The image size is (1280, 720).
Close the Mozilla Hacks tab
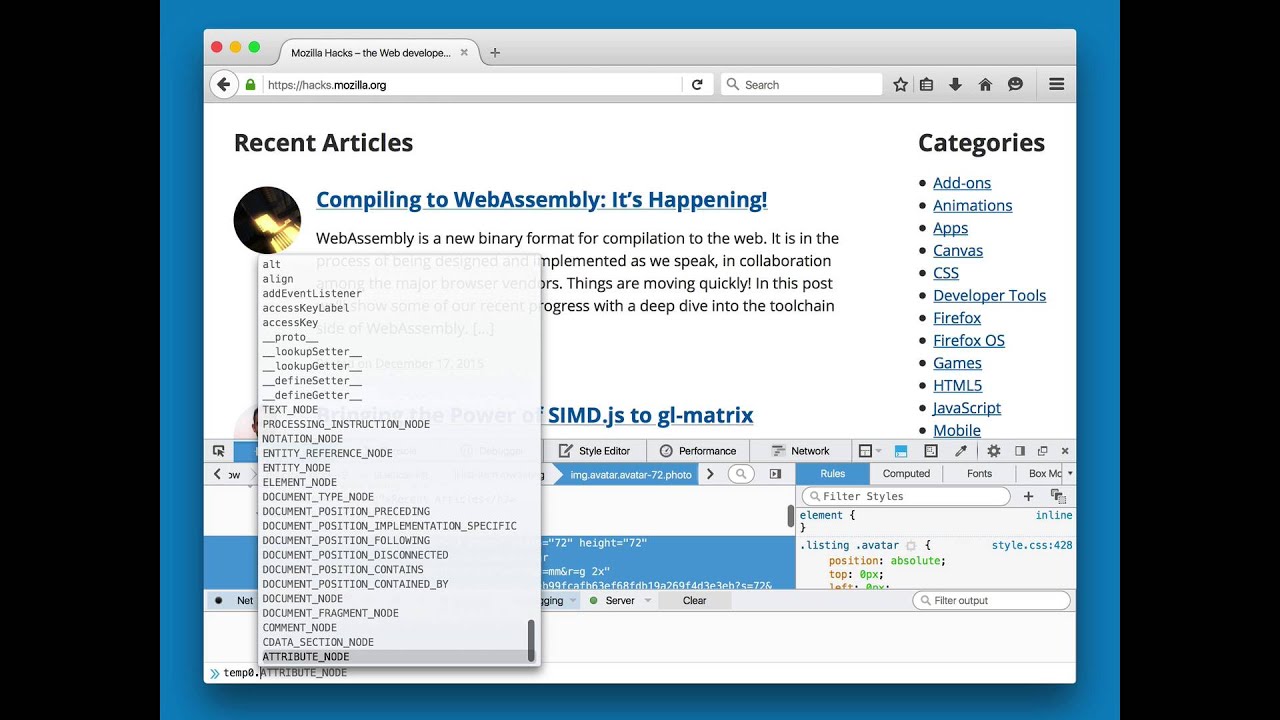464,52
